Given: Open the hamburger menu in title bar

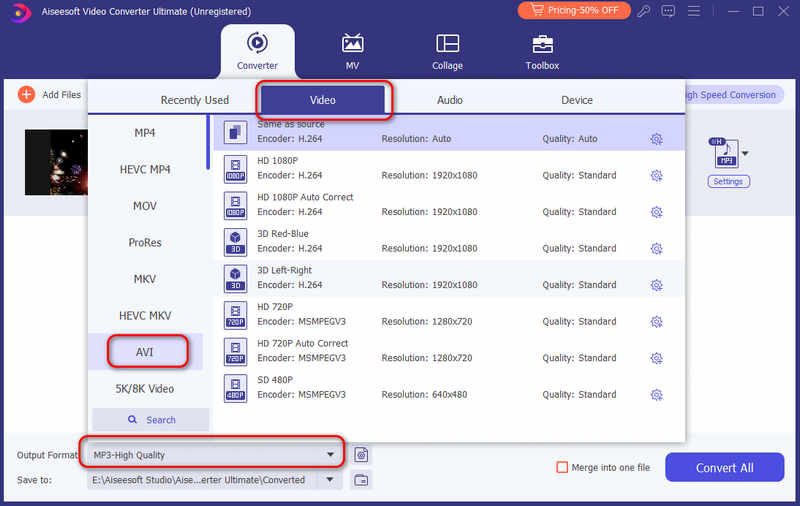Looking at the screenshot, I should pos(694,11).
